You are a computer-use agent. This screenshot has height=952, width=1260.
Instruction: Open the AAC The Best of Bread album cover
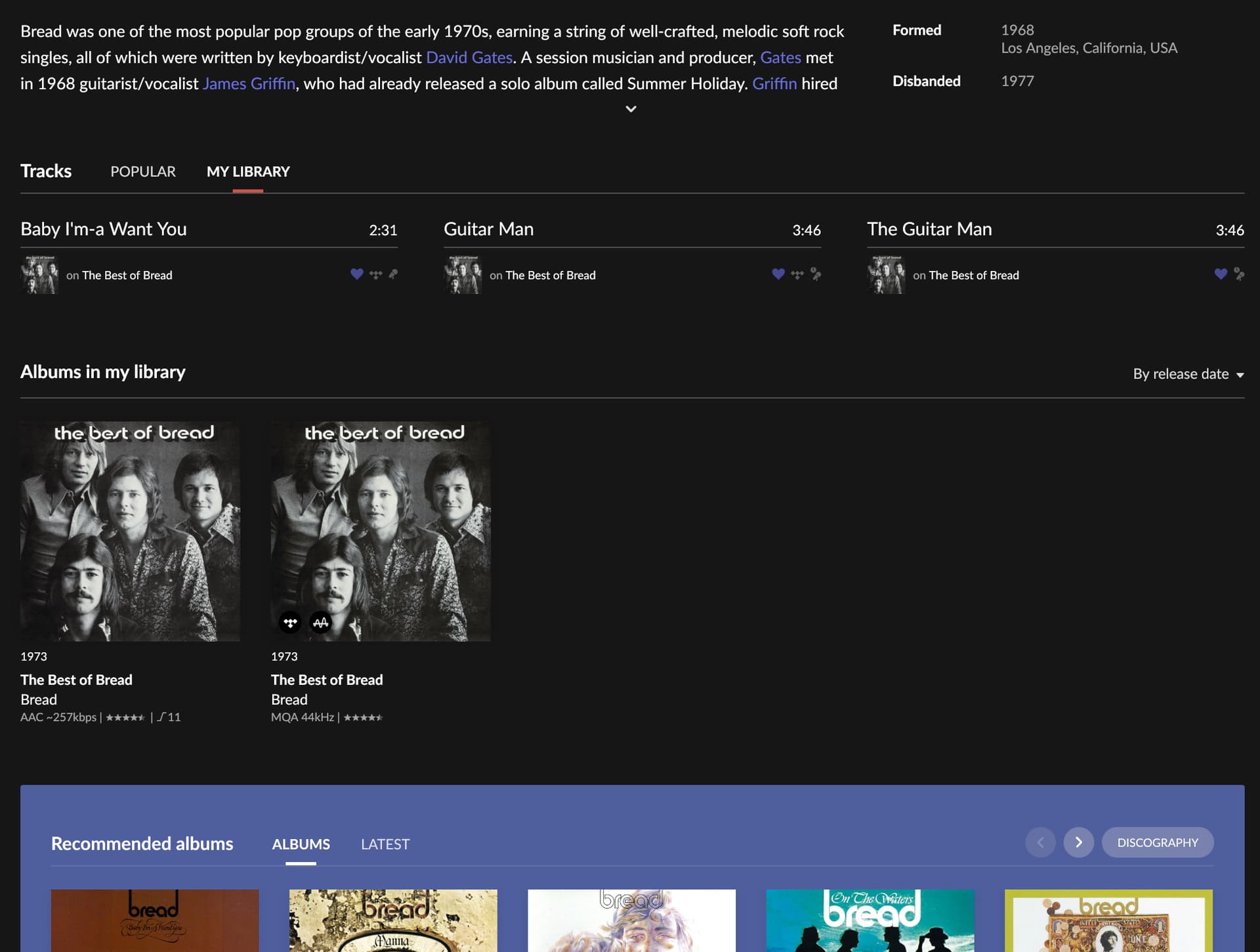pos(130,531)
